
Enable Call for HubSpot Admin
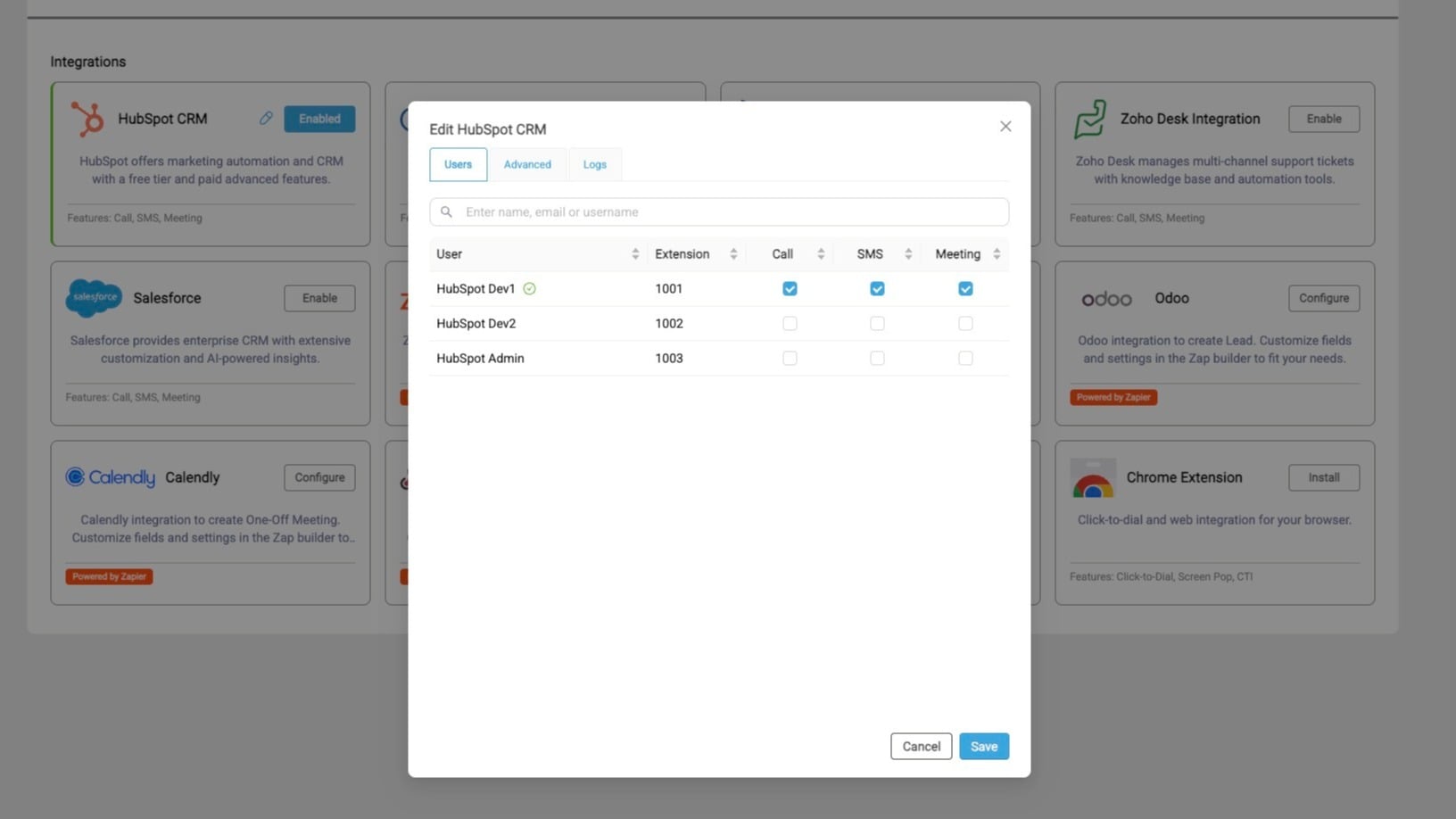click(790, 359)
